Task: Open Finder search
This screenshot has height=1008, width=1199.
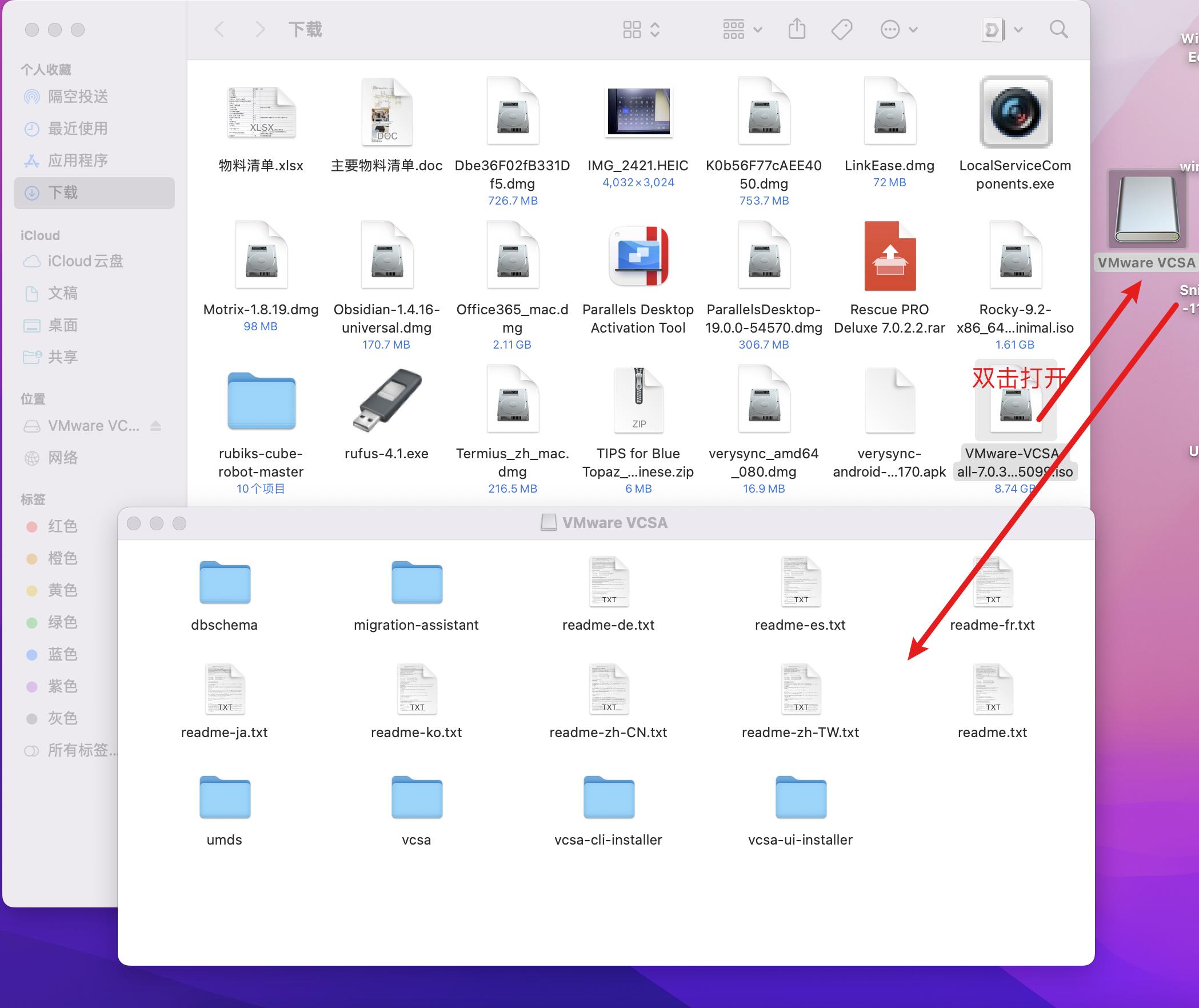Action: point(1058,30)
